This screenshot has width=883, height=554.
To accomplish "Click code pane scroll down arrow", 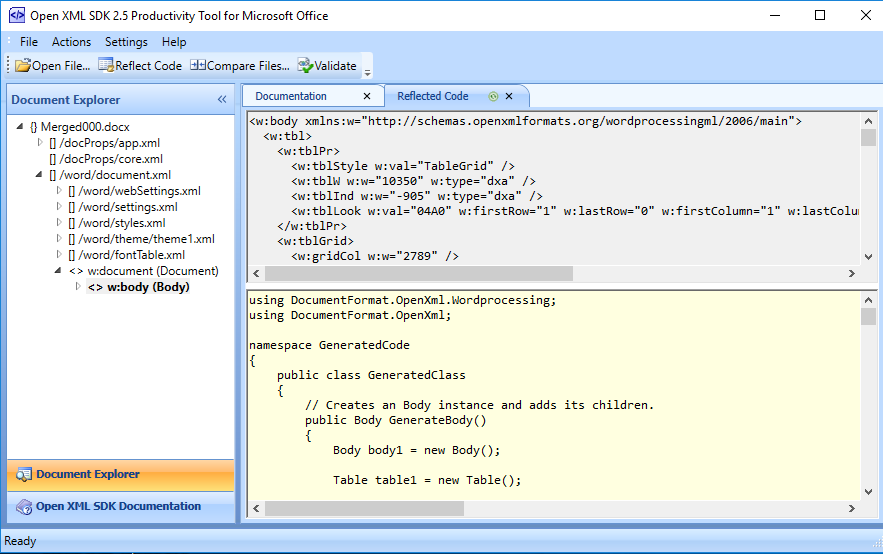I will [x=868, y=492].
